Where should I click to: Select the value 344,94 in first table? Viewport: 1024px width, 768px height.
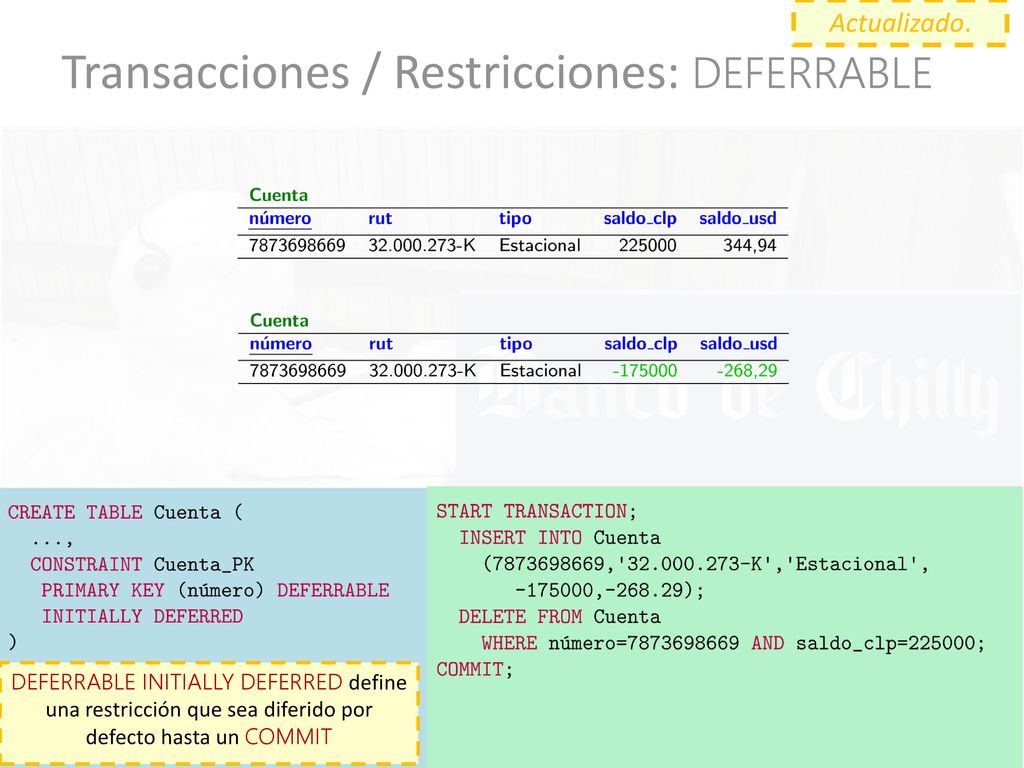tap(749, 246)
